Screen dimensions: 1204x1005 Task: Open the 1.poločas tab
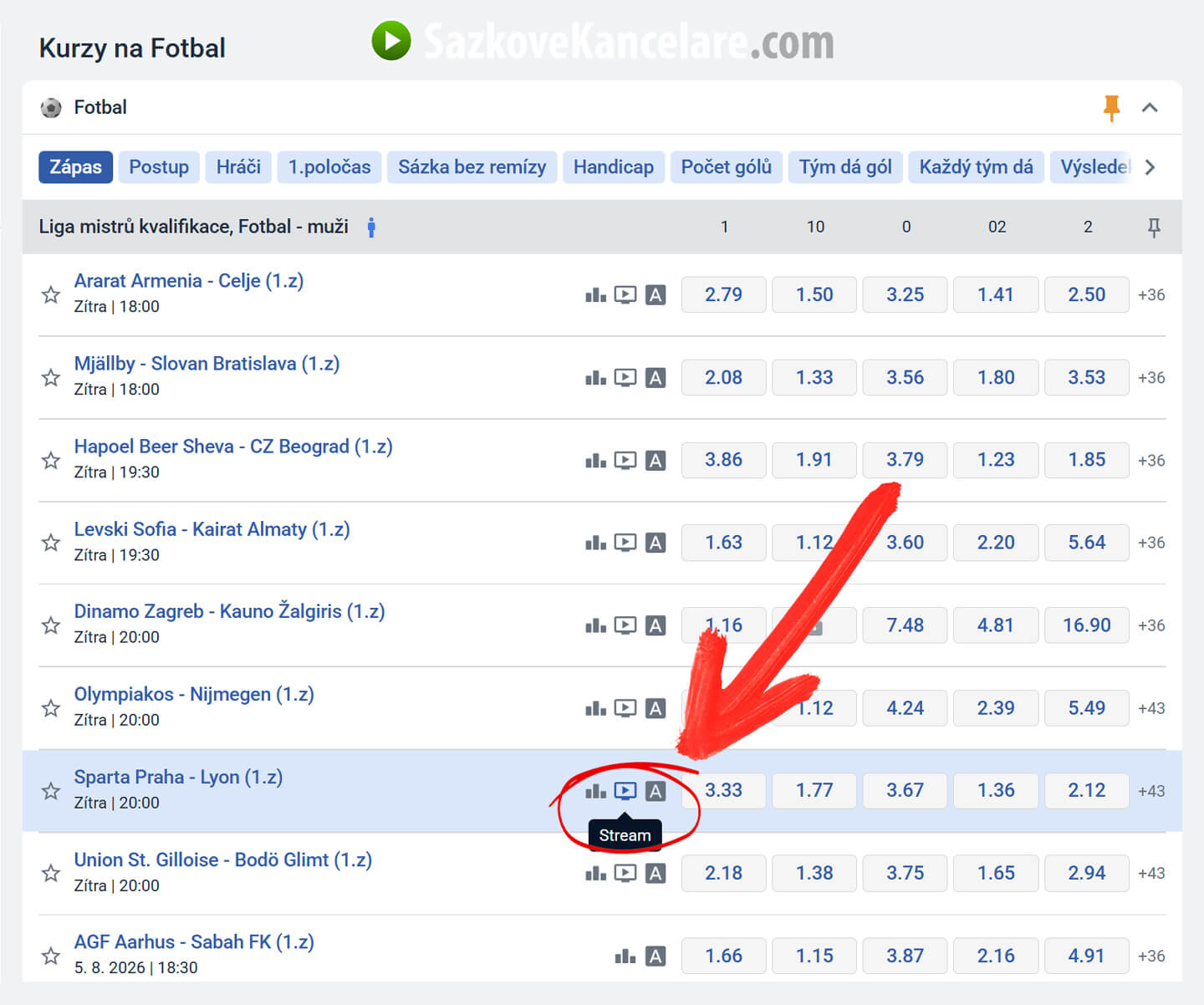point(329,167)
